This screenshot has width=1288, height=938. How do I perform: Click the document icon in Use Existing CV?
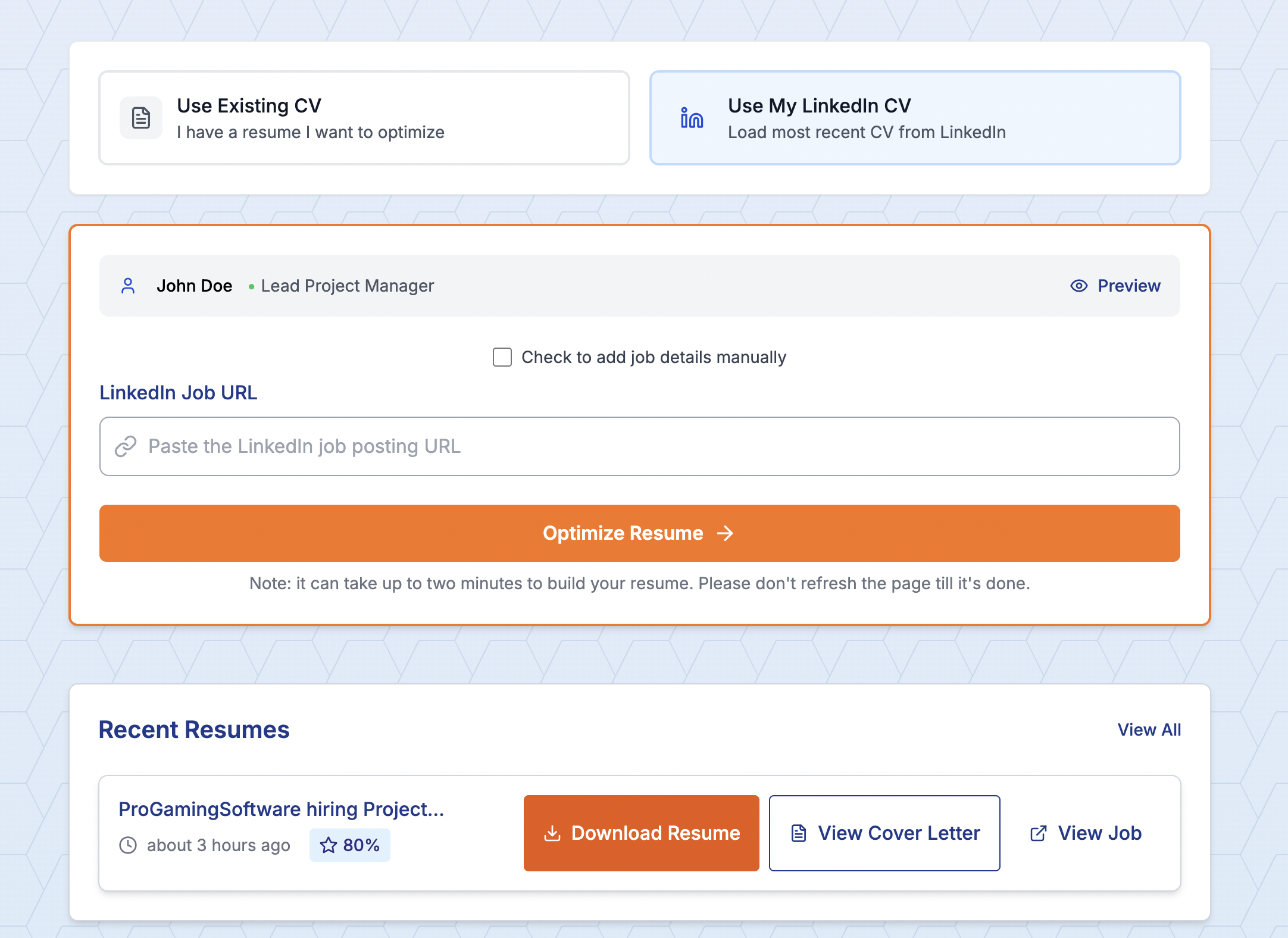pyautogui.click(x=141, y=118)
